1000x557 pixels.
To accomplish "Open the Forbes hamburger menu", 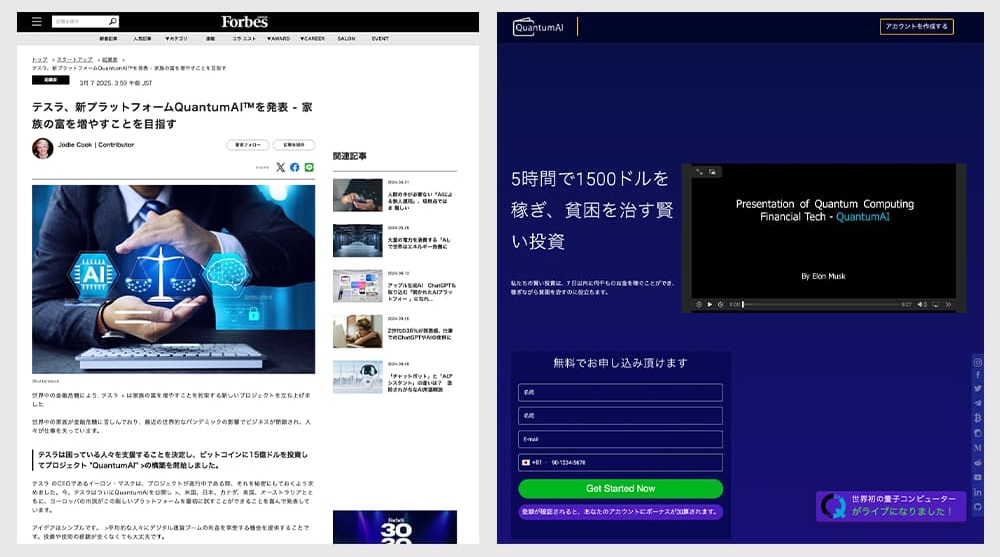I will 37,21.
